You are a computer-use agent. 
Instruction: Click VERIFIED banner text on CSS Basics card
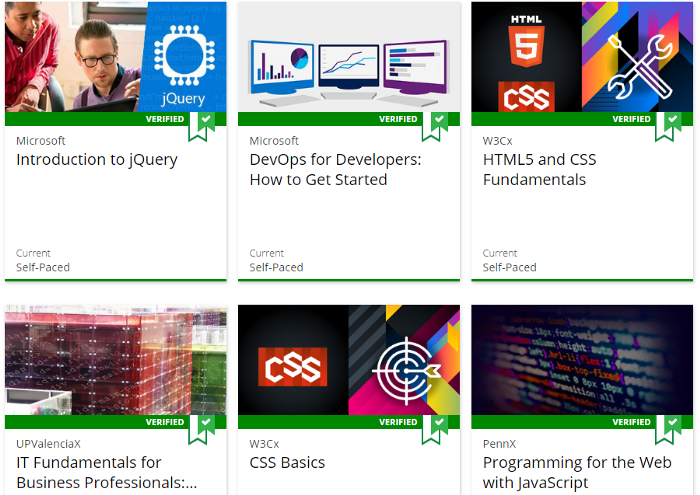coord(398,422)
